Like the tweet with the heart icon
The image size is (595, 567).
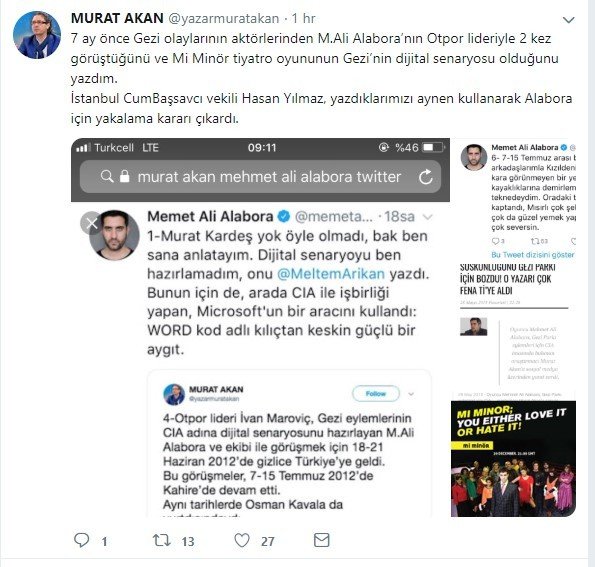pyautogui.click(x=242, y=540)
